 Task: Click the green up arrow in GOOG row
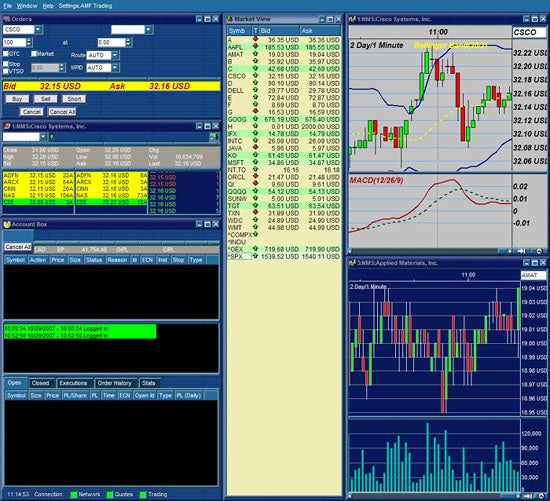pos(255,119)
